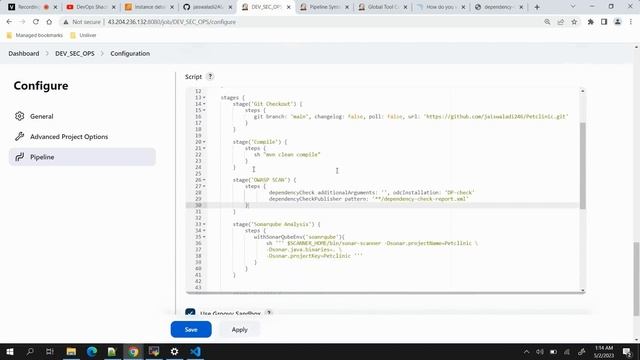Open Visual Studio Code from the taskbar
The width and height of the screenshot is (640, 360).
point(195,351)
